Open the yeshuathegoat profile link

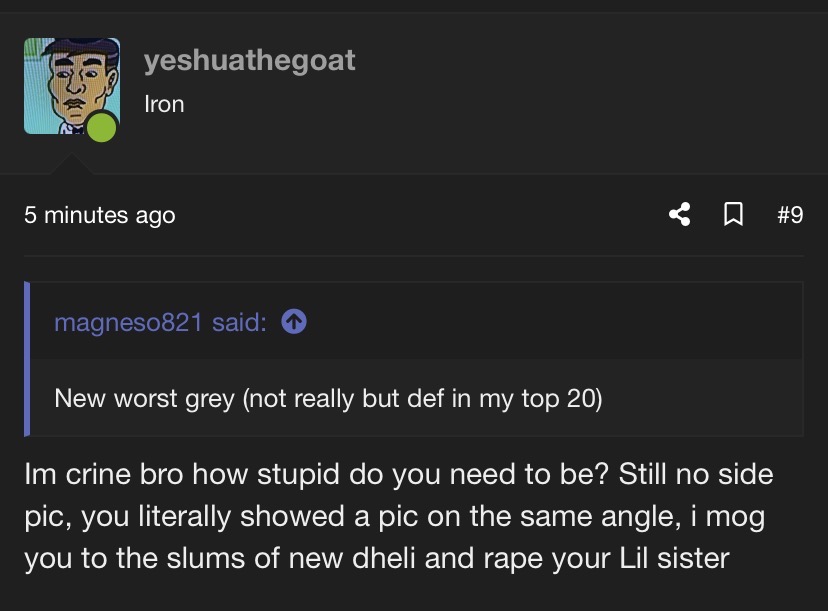[250, 60]
